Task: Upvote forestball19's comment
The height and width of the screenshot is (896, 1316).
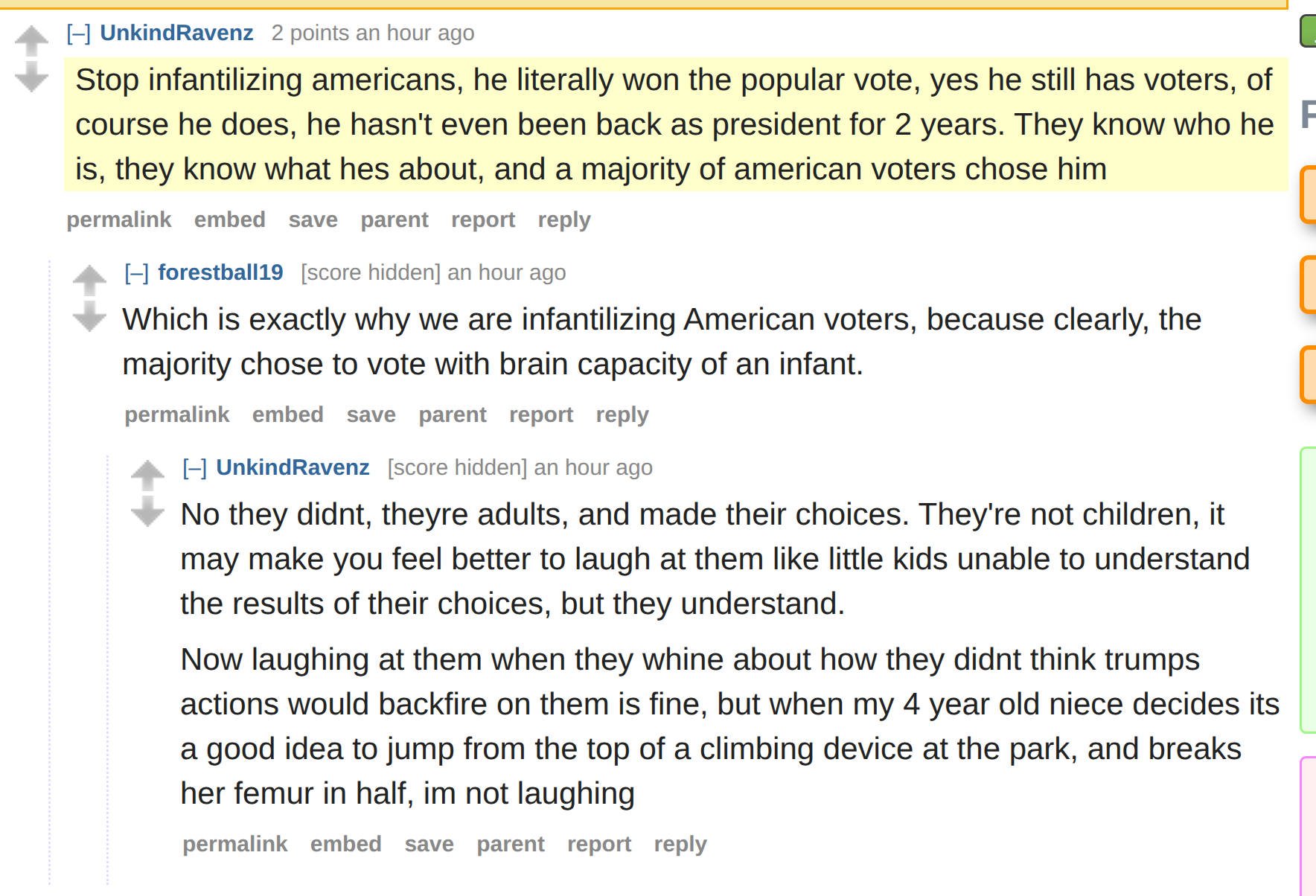Action: [89, 281]
